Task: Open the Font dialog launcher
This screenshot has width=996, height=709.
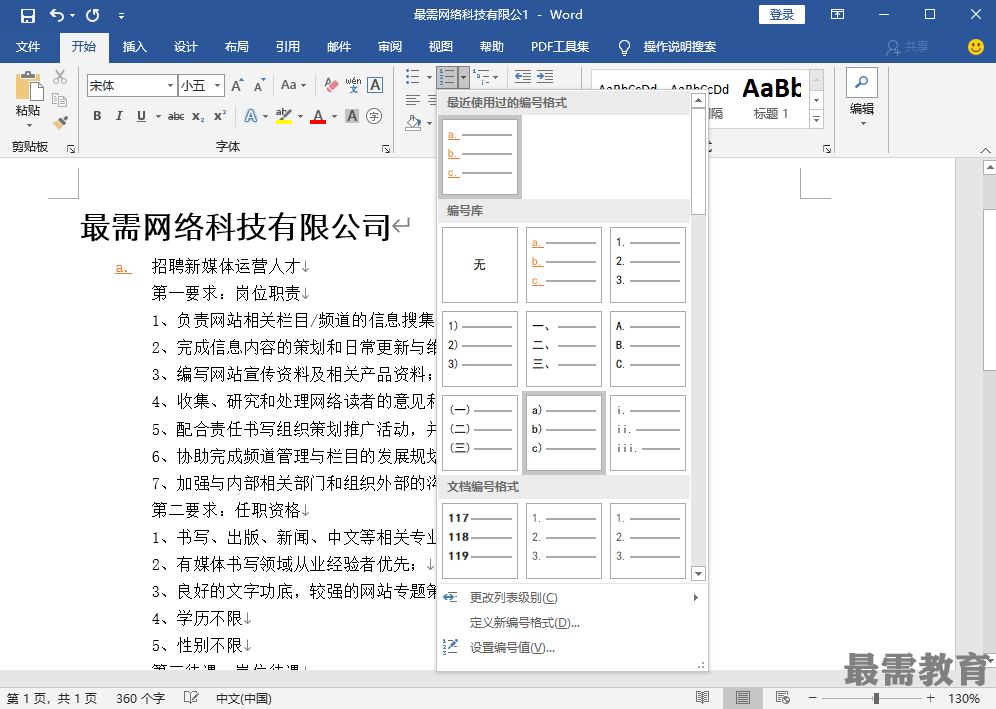Action: coord(386,149)
